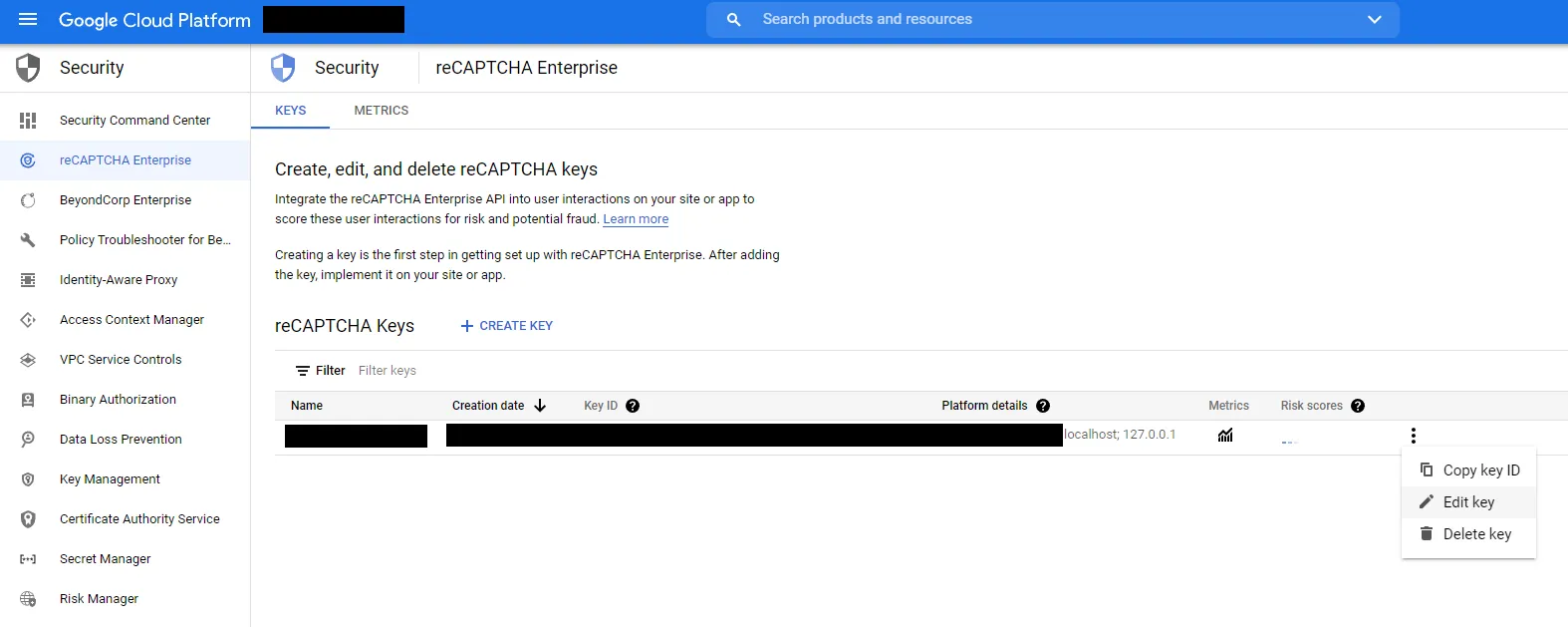Click CREATE KEY button
This screenshot has height=627, width=1568.
point(506,326)
